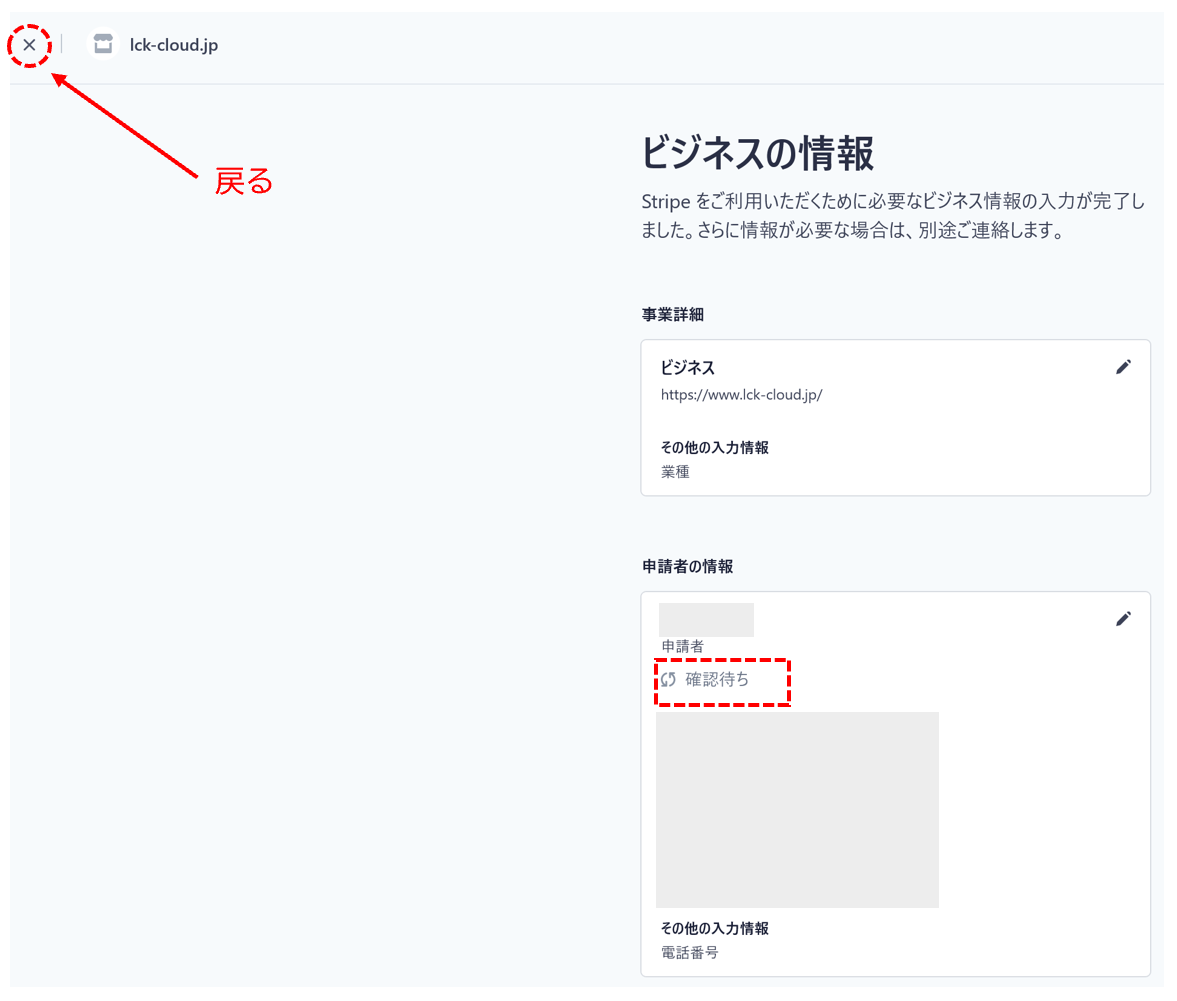Screen dimensions: 1177x1001
Task: Click the 業種 entry under その他の入力情報
Action: (x=675, y=471)
